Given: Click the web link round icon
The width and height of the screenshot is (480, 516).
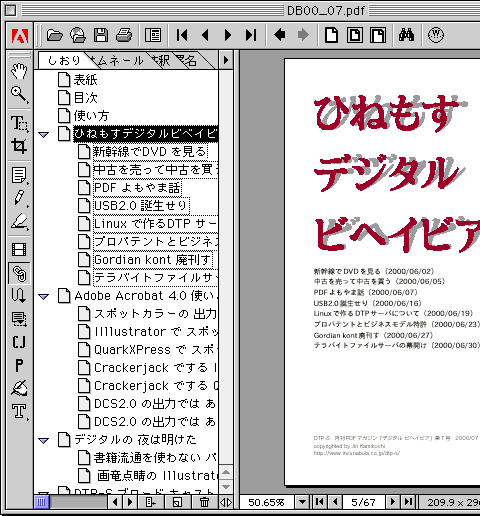Looking at the screenshot, I should (436, 35).
